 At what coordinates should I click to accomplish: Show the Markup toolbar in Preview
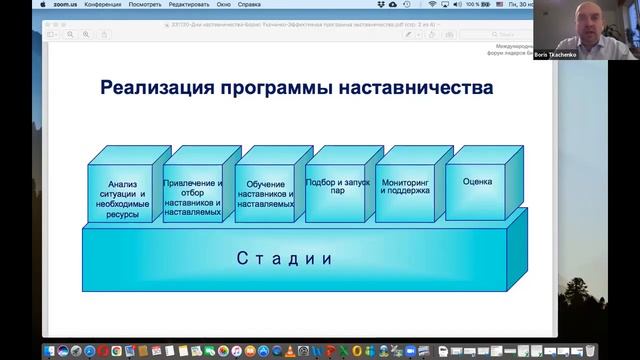point(449,35)
